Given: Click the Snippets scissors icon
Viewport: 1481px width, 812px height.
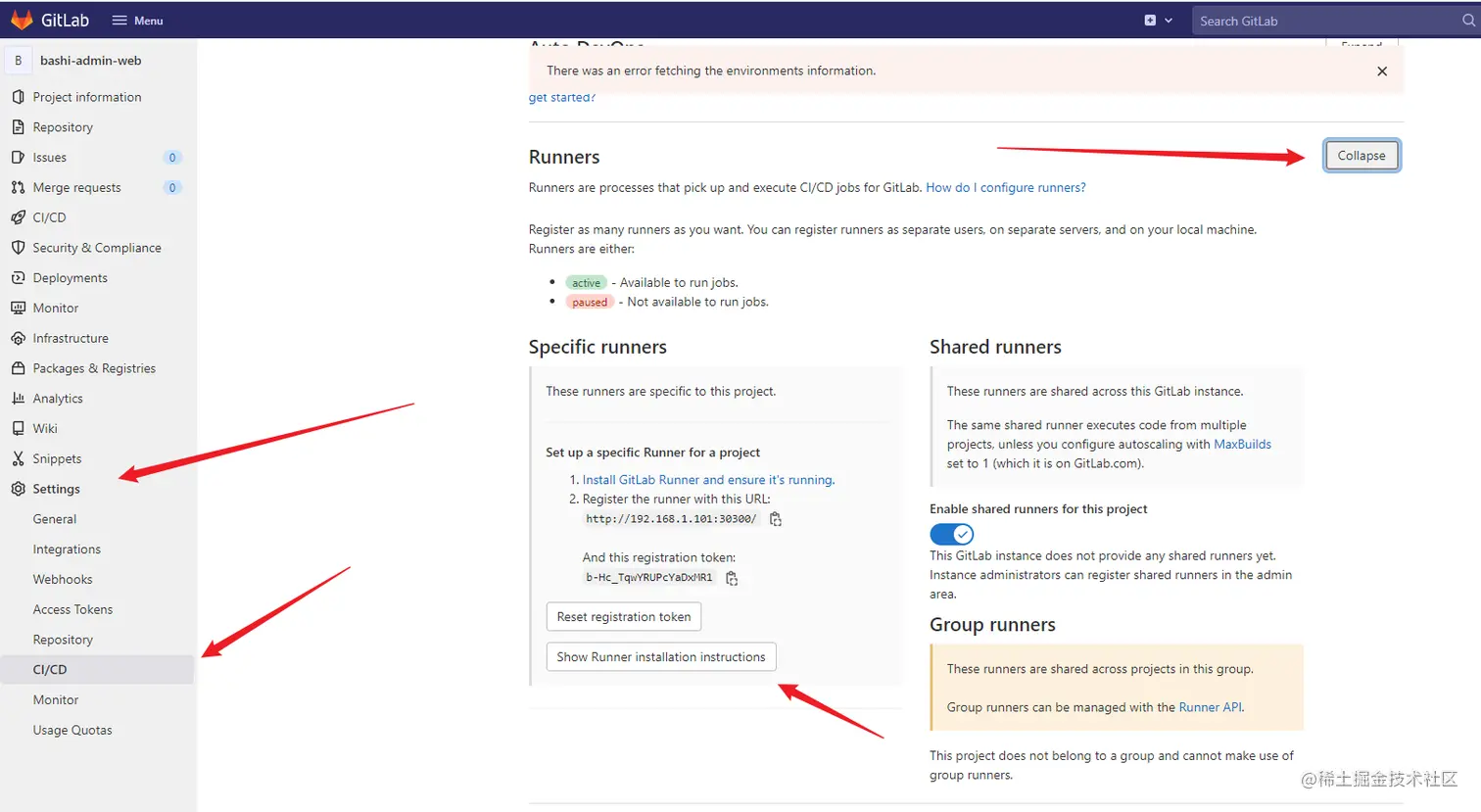Looking at the screenshot, I should click(18, 458).
